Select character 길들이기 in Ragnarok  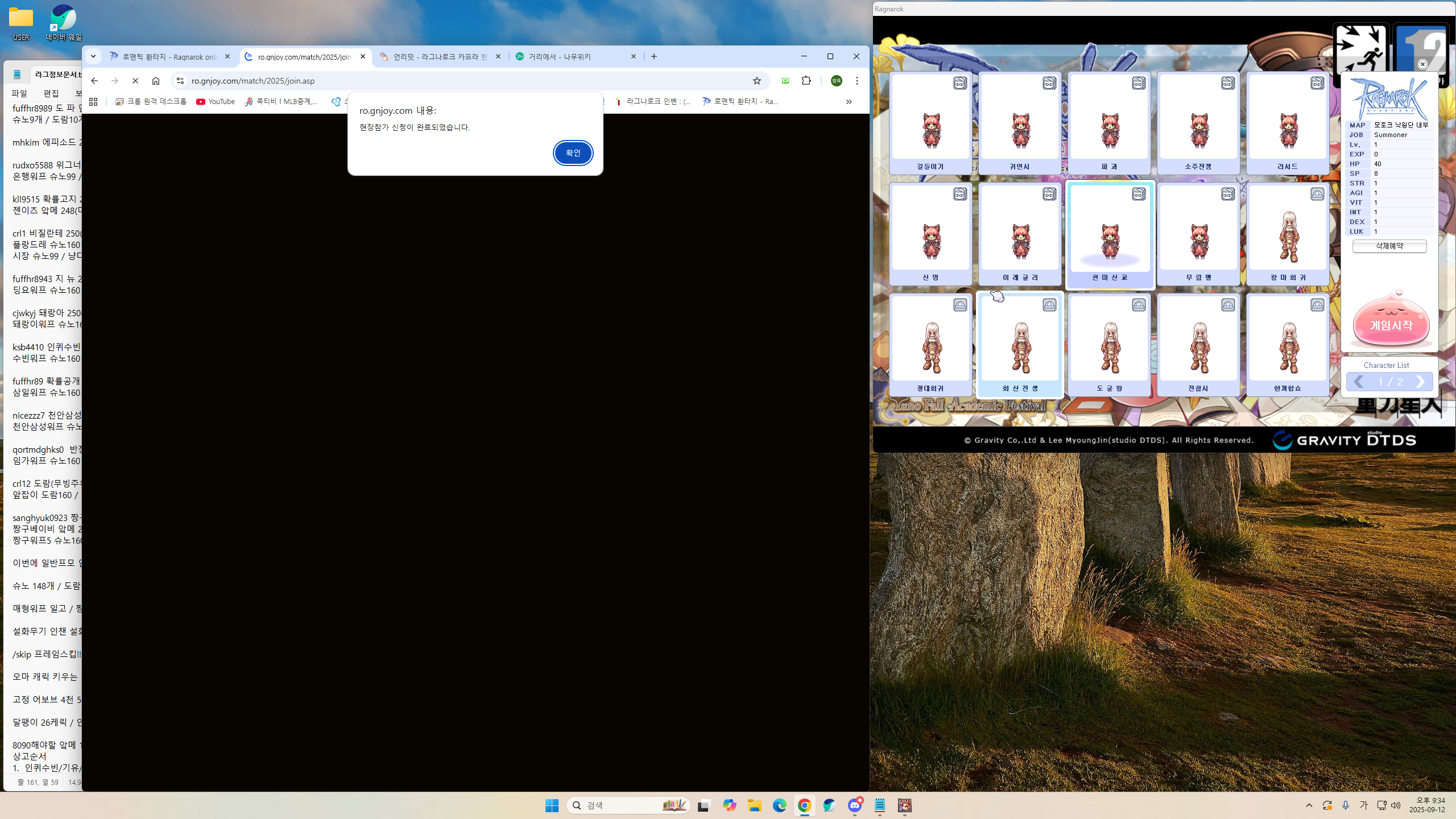click(930, 123)
